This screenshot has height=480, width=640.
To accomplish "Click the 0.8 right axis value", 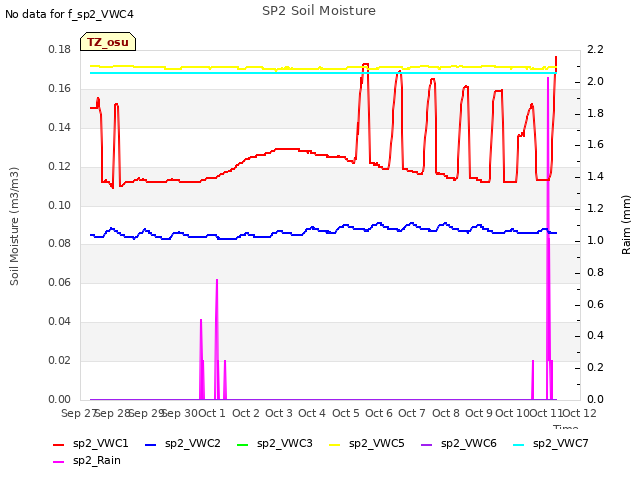I will pyautogui.click(x=595, y=272).
